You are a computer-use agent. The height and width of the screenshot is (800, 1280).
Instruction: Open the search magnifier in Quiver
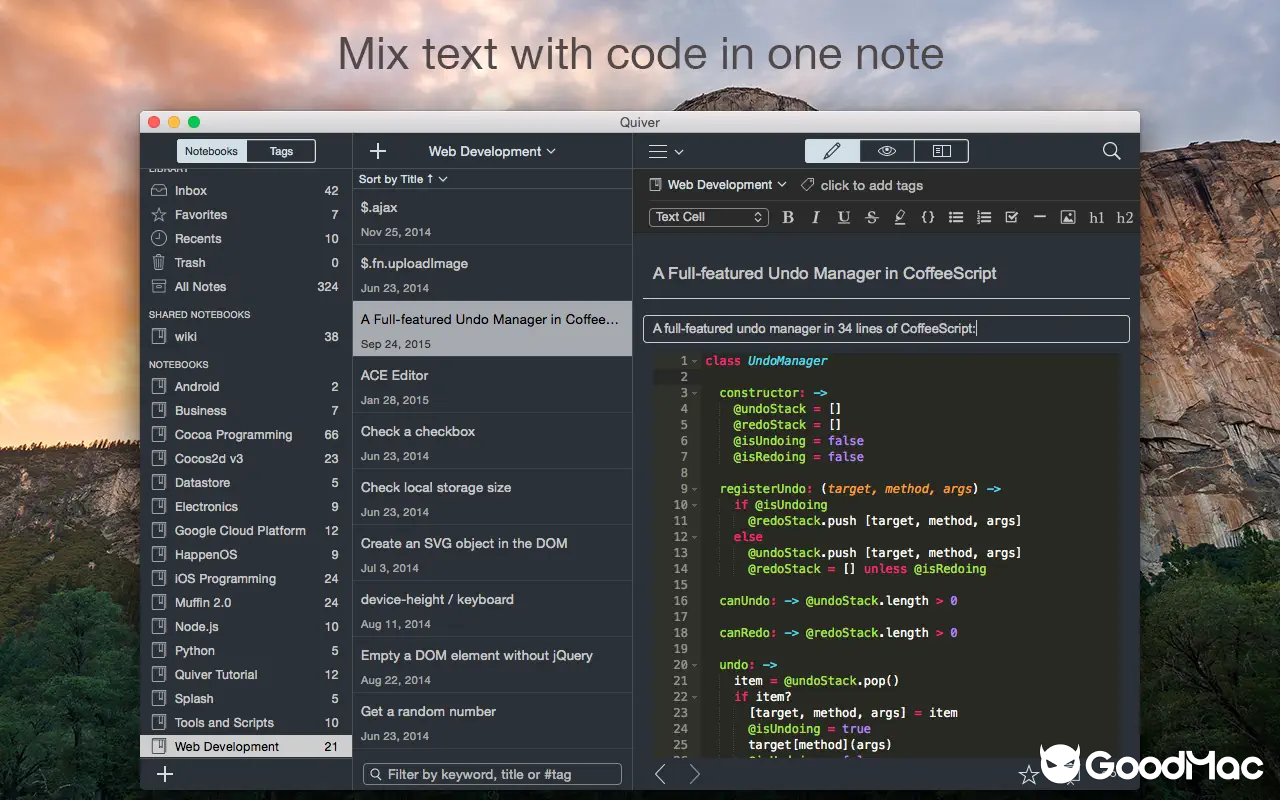coord(1111,151)
